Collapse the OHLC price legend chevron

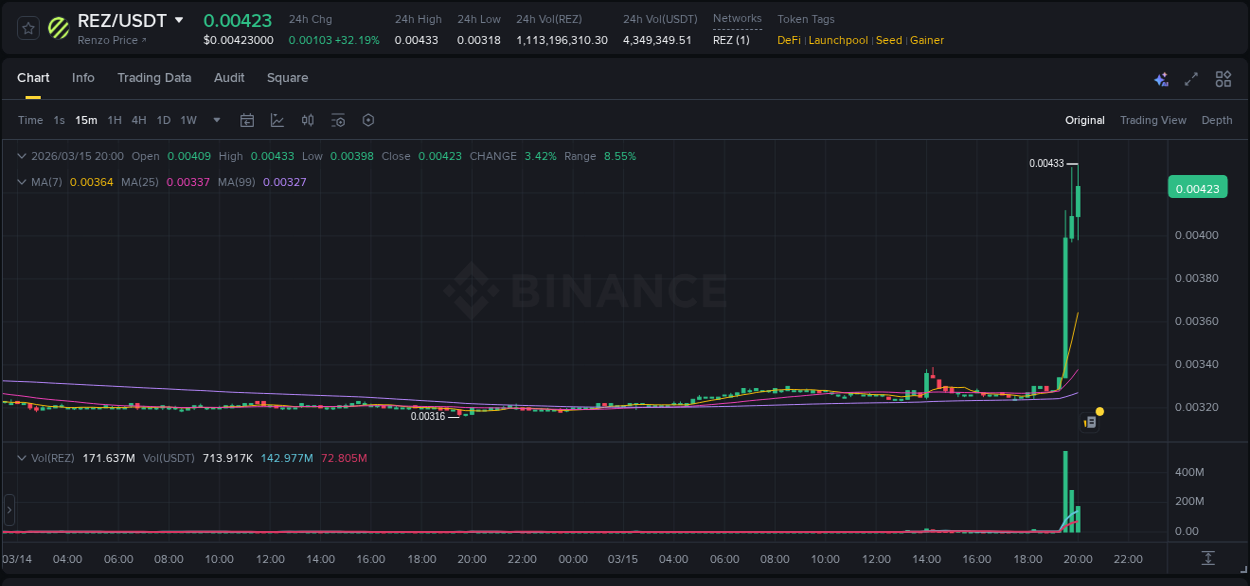tap(22, 156)
